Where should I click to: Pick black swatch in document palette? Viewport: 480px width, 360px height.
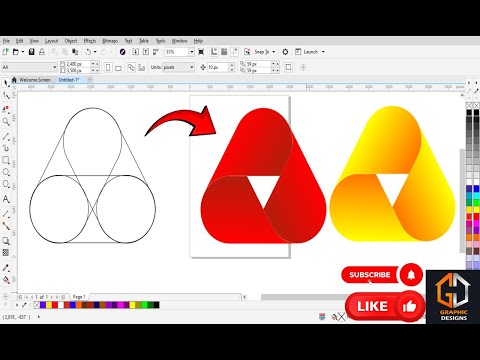[156, 305]
